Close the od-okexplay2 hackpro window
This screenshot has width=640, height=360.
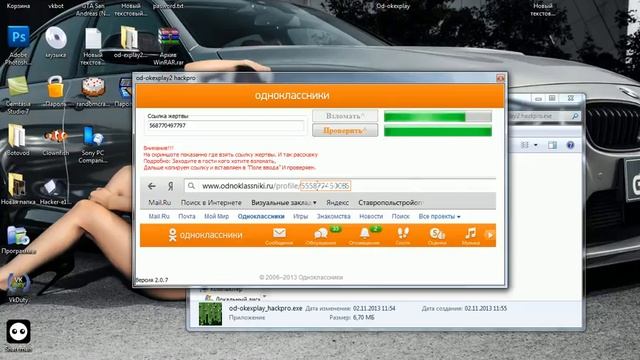tap(500, 78)
